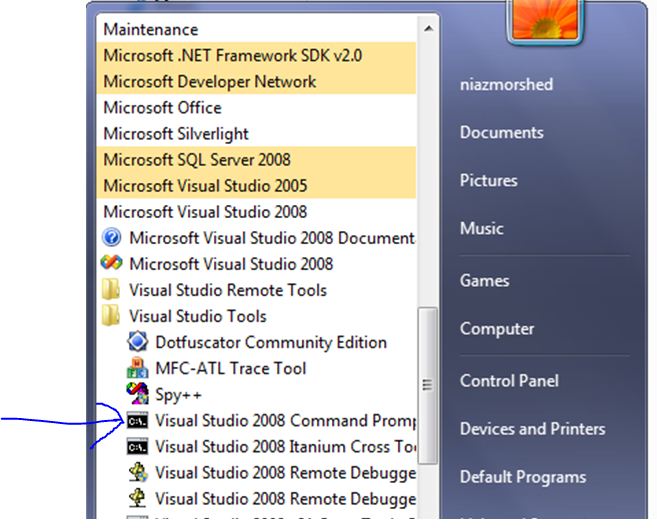657x528 pixels.
Task: Open Dotfuscator Community Edition icon
Action: coord(137,342)
